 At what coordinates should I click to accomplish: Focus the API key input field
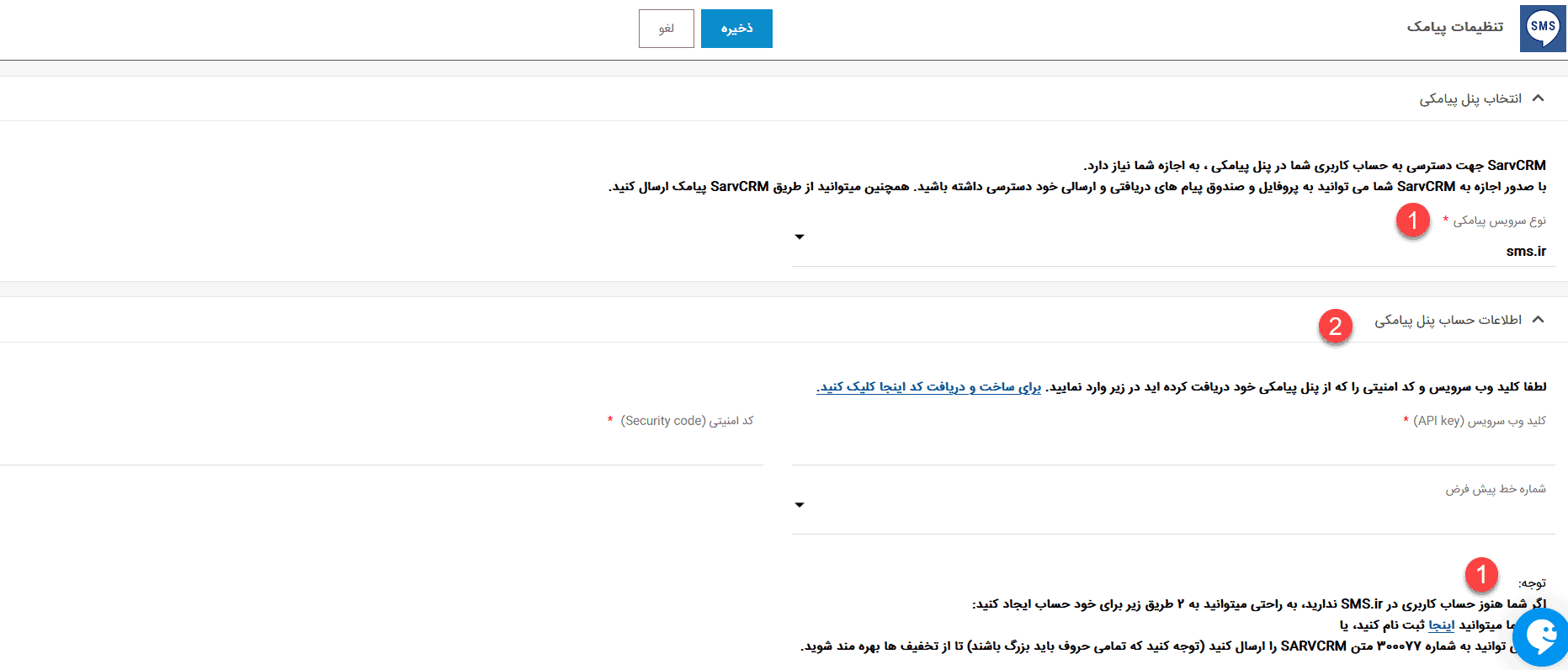tap(1172, 449)
